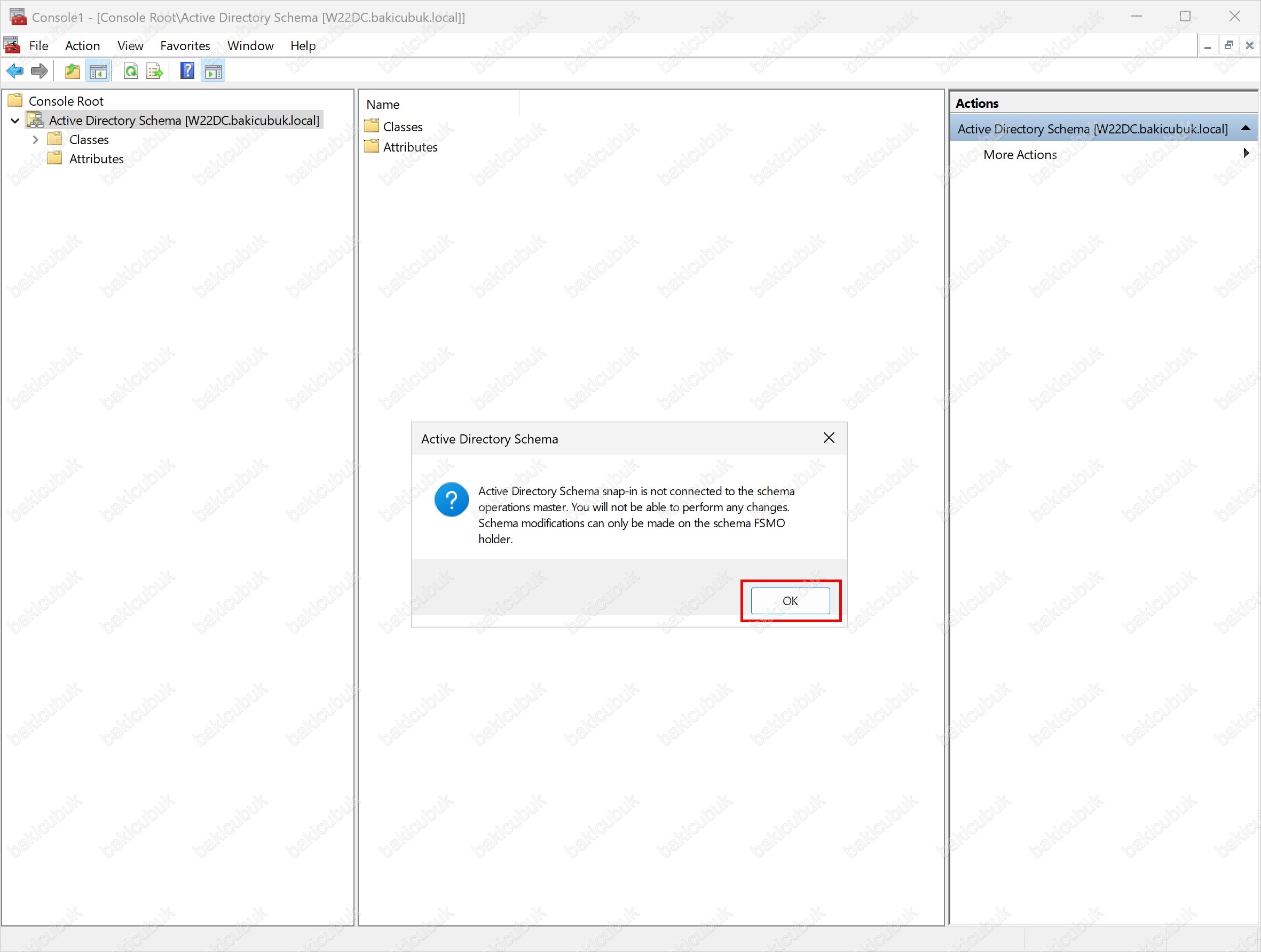This screenshot has height=952, width=1261.
Task: Click the Export List toolbar icon
Action: tap(155, 71)
